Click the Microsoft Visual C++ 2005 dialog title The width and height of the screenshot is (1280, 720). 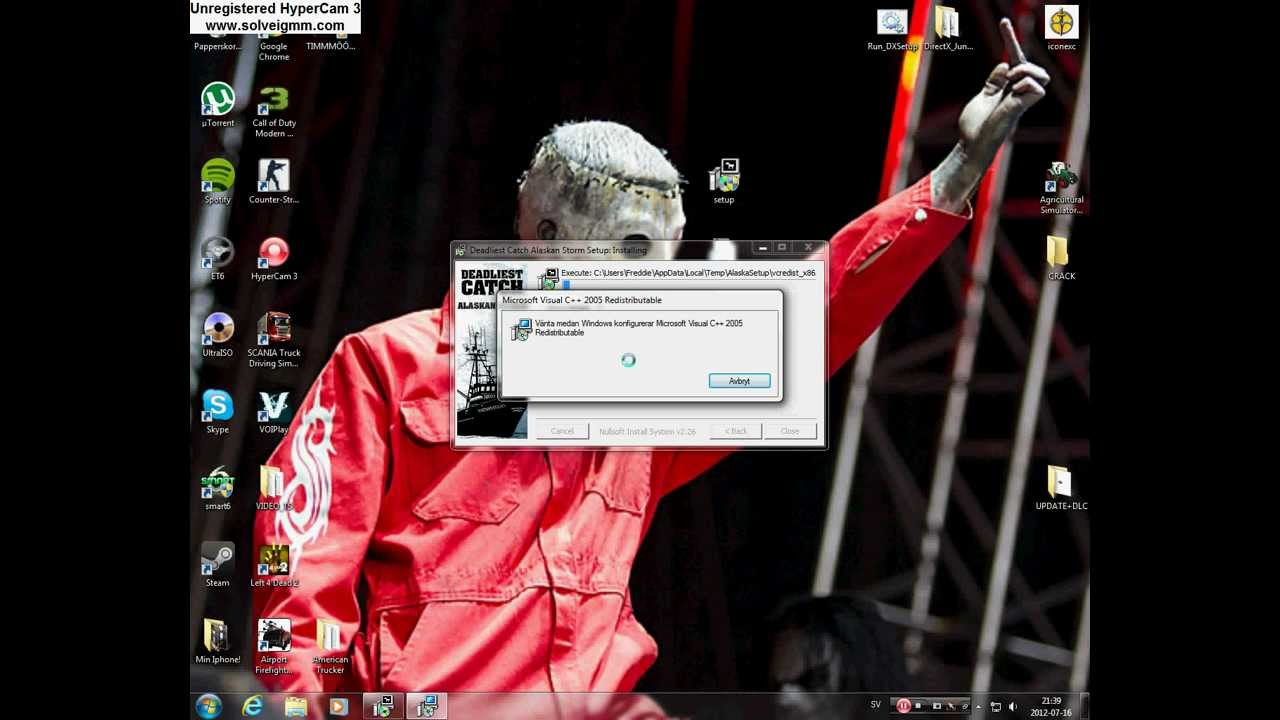582,300
